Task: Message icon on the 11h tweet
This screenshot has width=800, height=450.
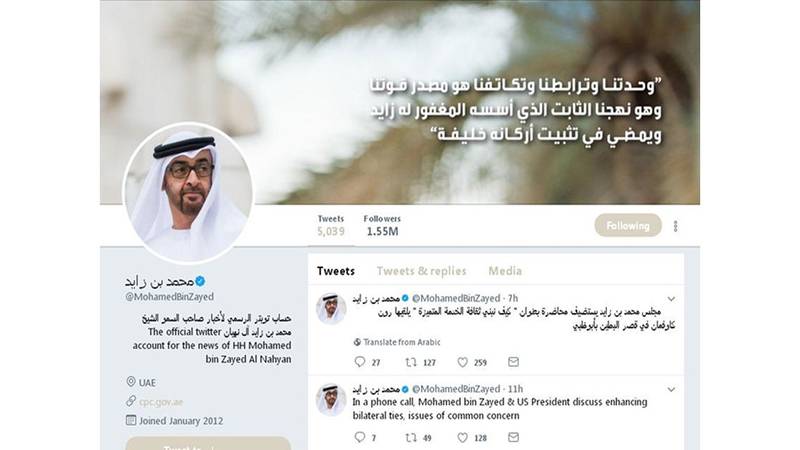Action: click(x=513, y=437)
